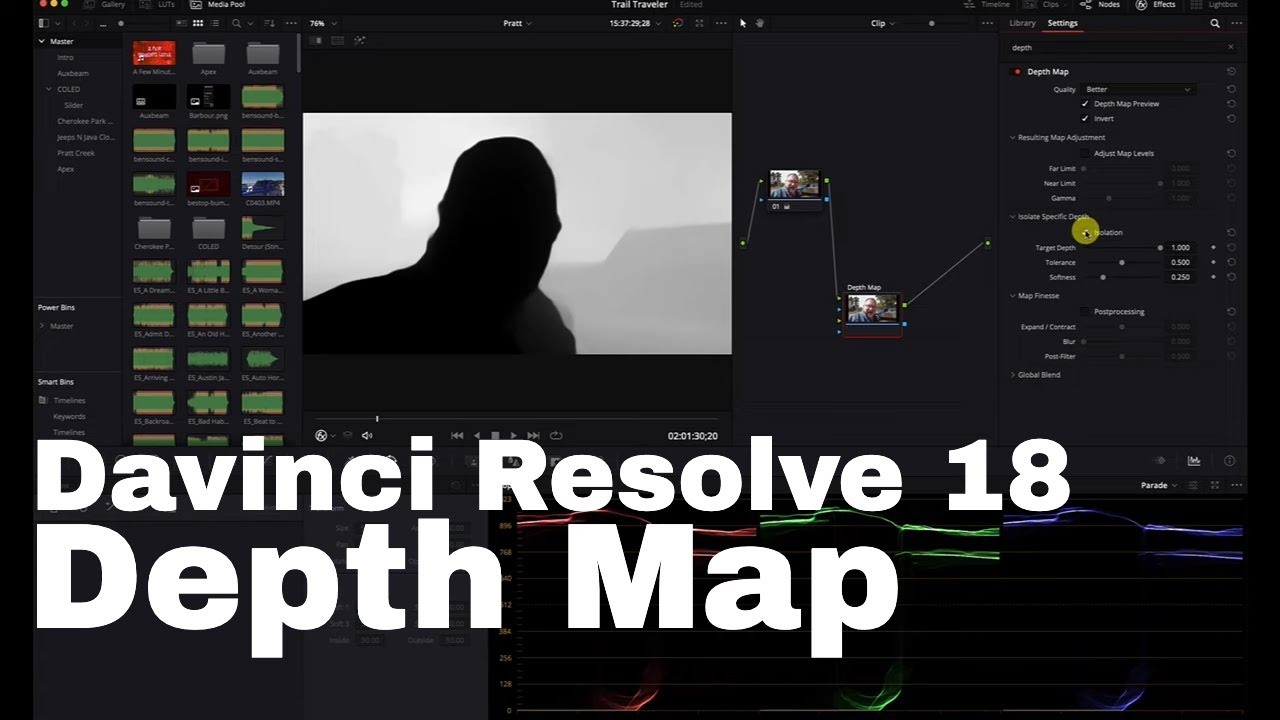Collapse the Isolate Specific Depth section
The image size is (1280, 720).
tap(1012, 216)
